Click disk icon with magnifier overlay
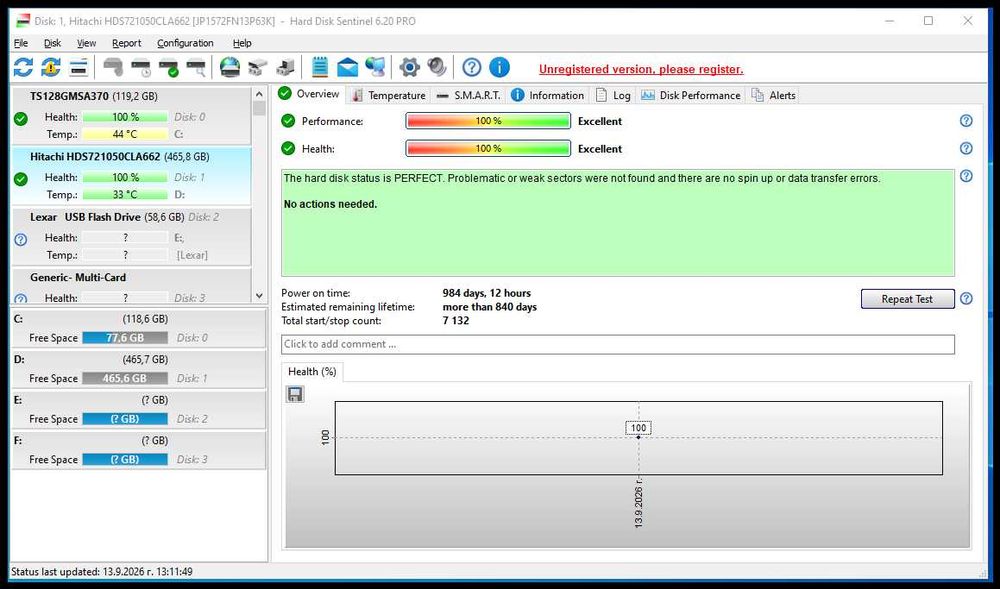 coord(196,67)
